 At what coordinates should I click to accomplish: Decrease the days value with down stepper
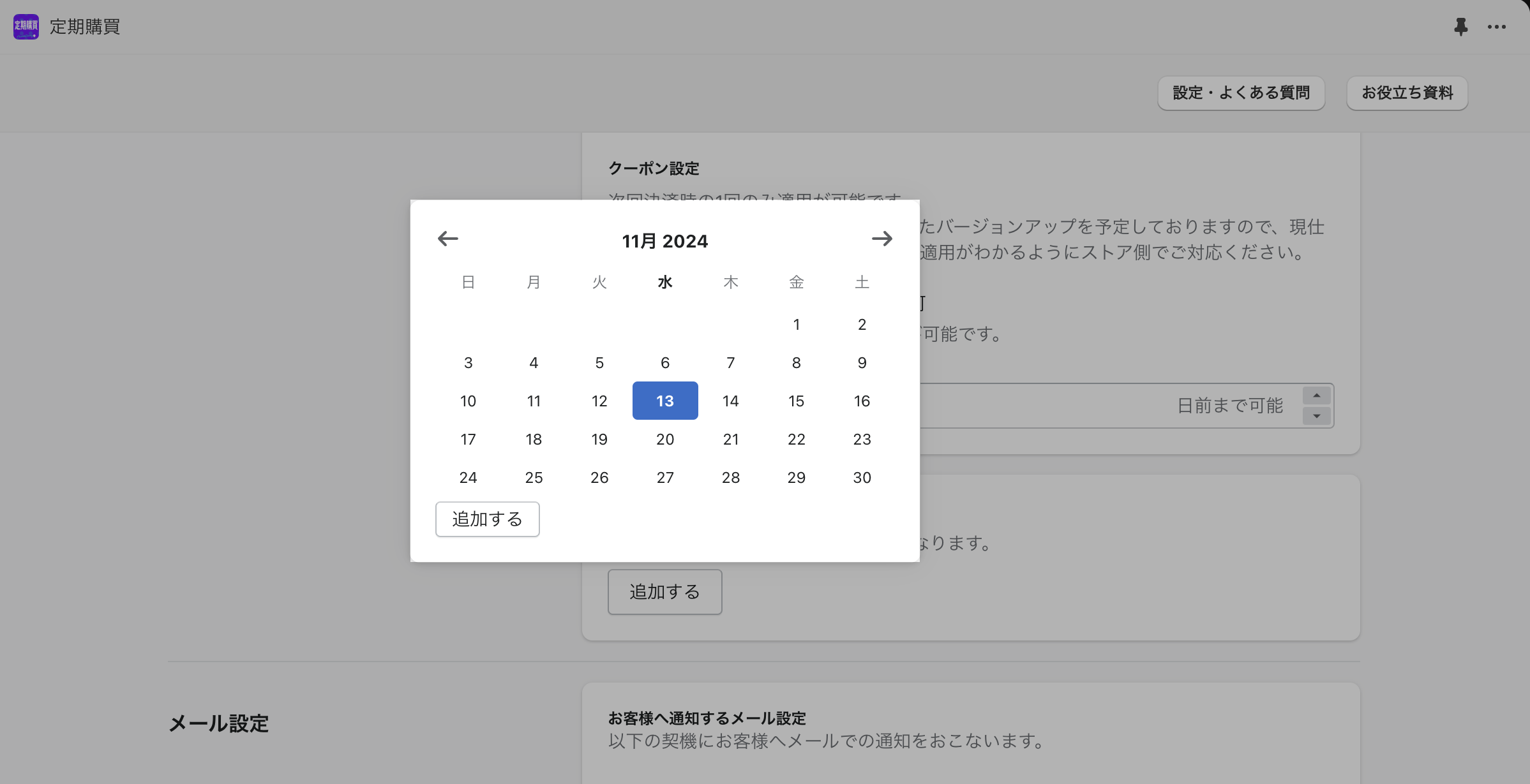coord(1316,417)
